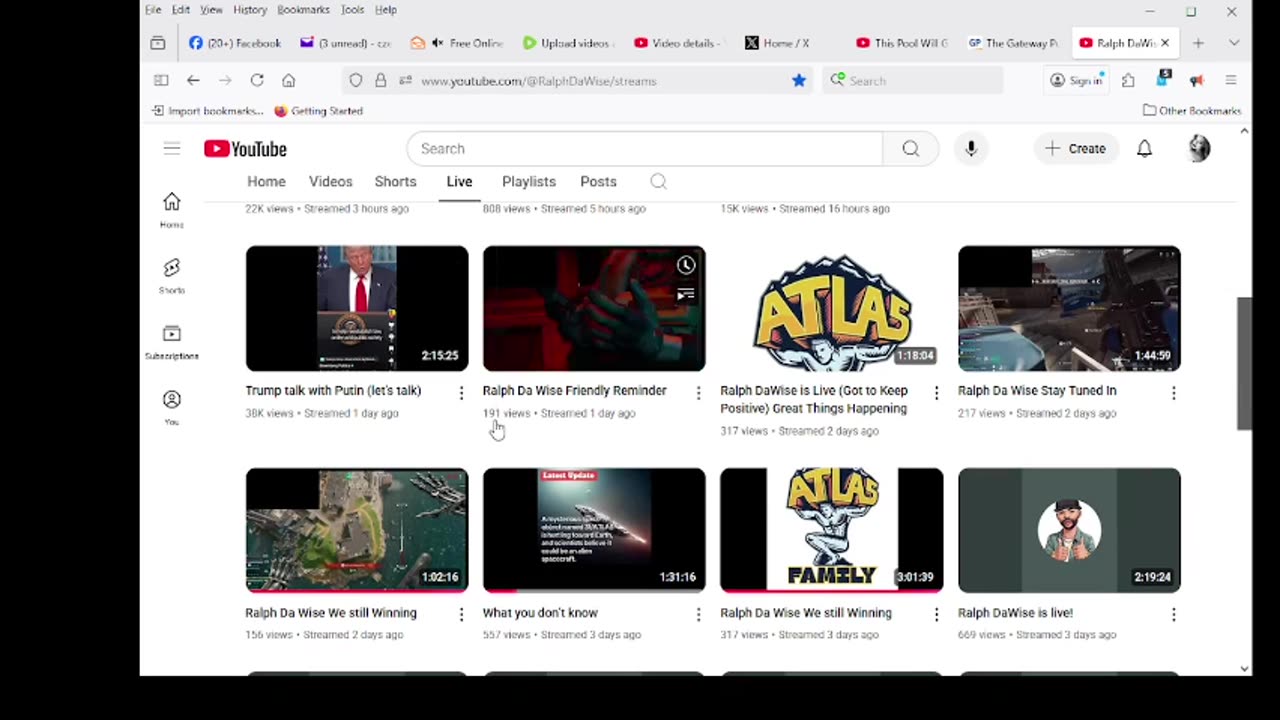Click the page vertical scrollbar thumb
This screenshot has width=1280, height=720.
(x=1244, y=363)
